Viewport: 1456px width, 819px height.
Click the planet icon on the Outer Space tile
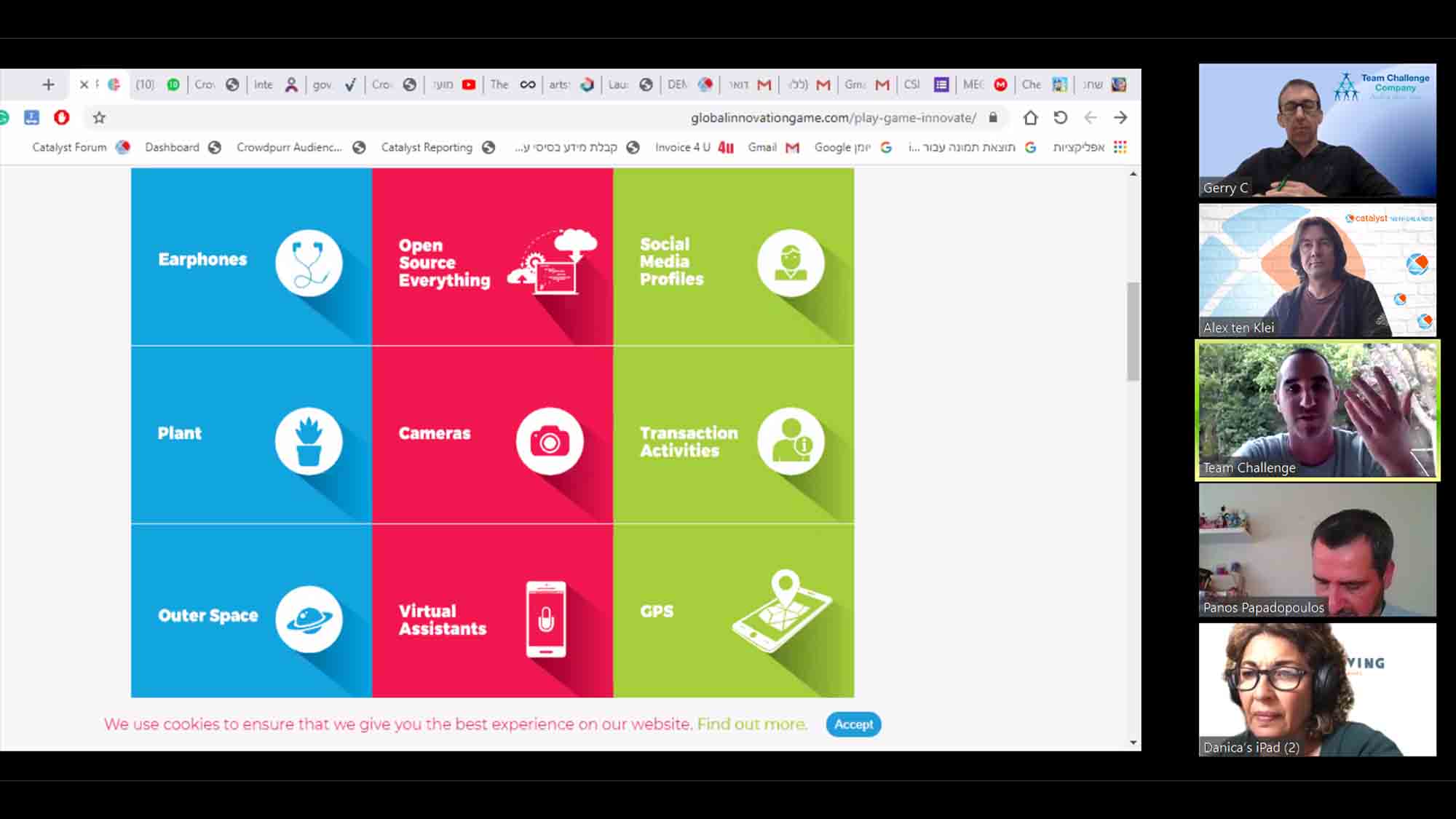coord(309,619)
